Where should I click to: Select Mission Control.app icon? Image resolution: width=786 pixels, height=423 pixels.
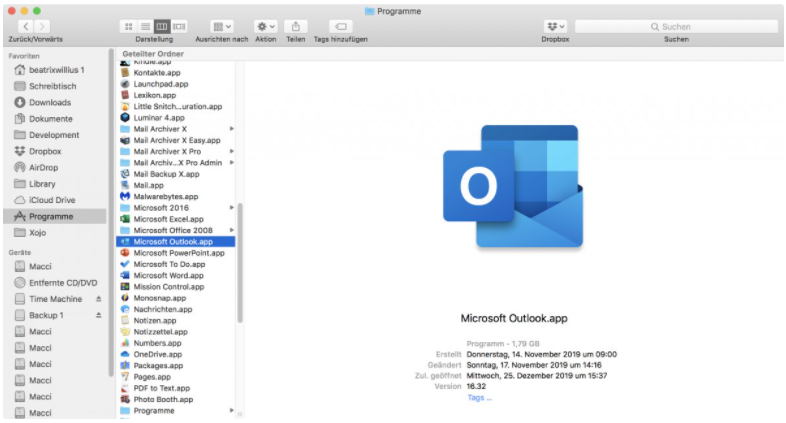[125, 287]
